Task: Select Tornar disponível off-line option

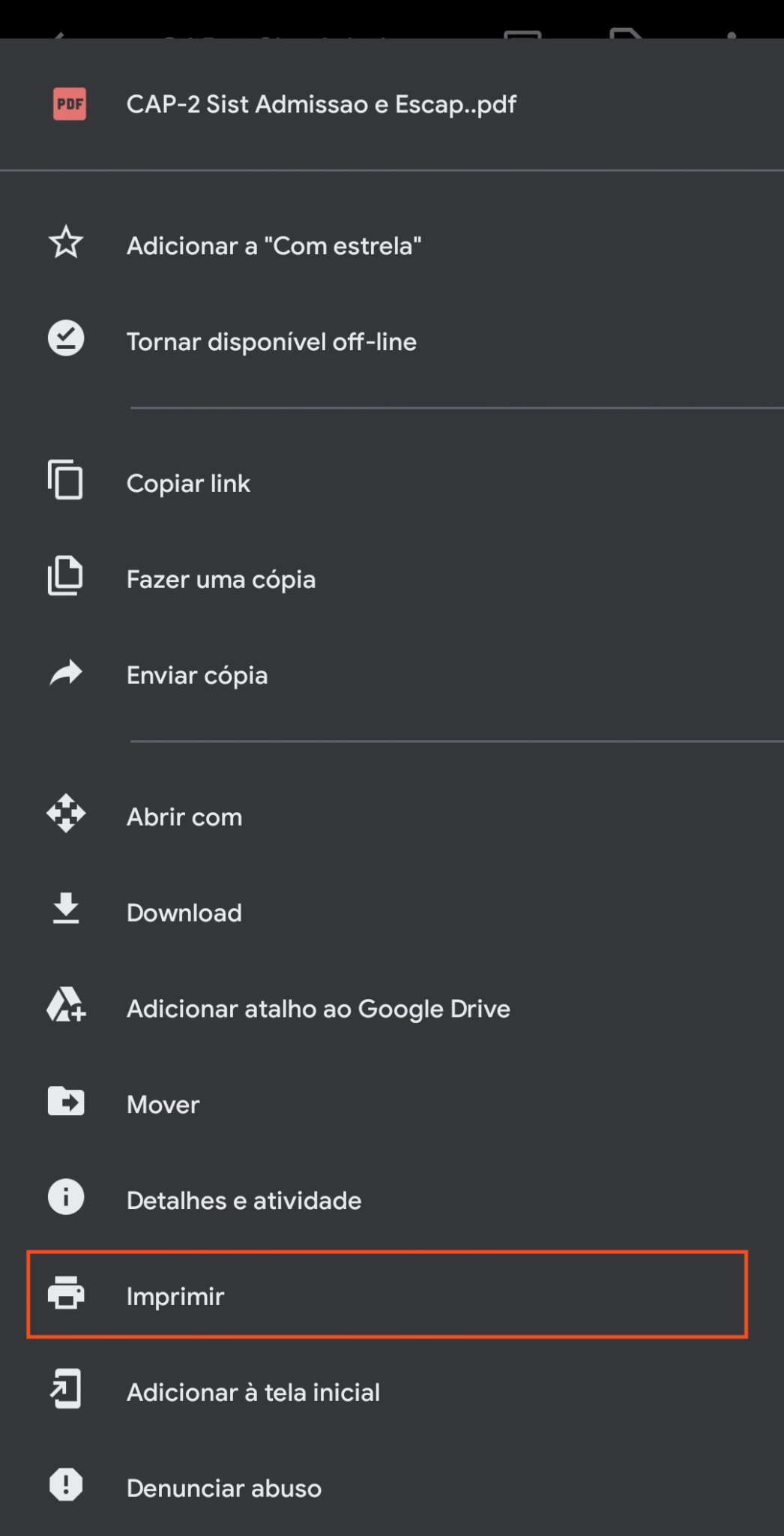Action: (x=271, y=342)
